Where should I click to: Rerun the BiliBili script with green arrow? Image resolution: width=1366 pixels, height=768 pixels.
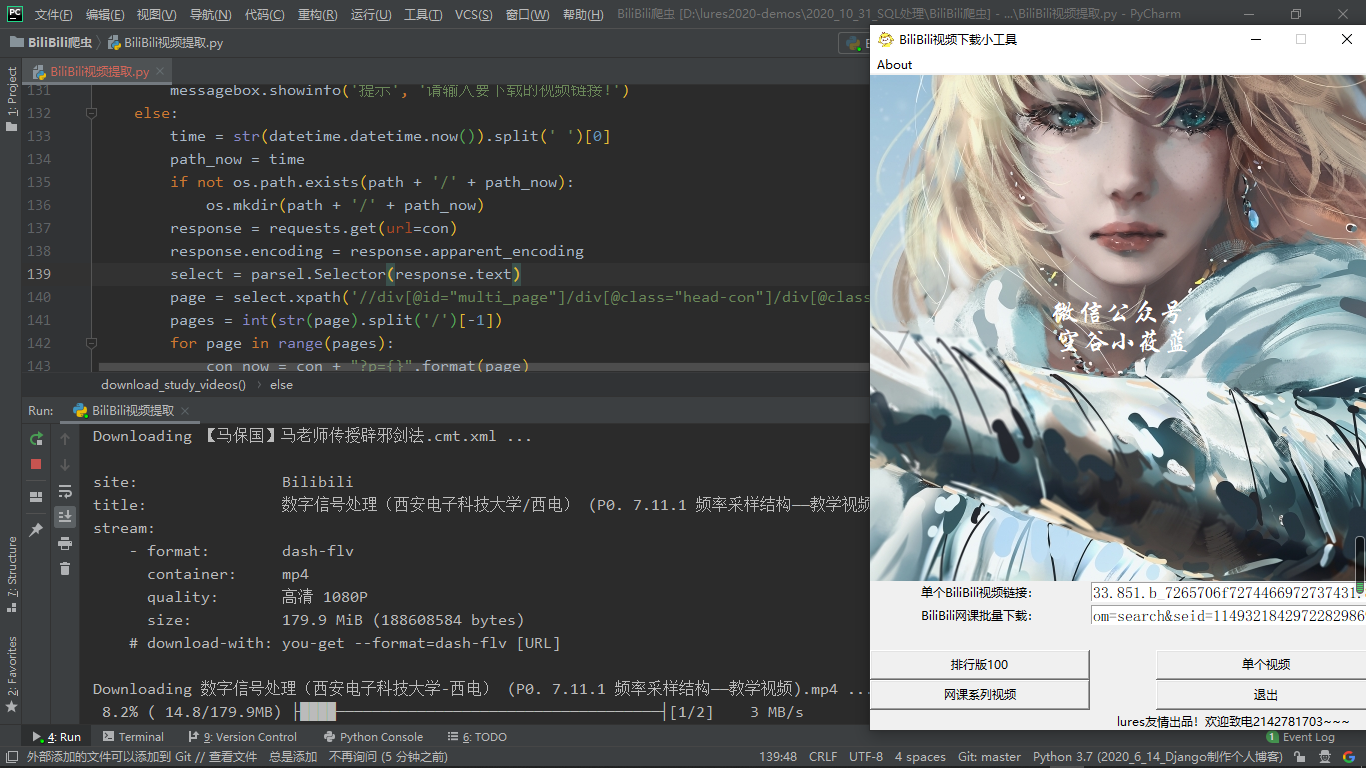coord(36,439)
